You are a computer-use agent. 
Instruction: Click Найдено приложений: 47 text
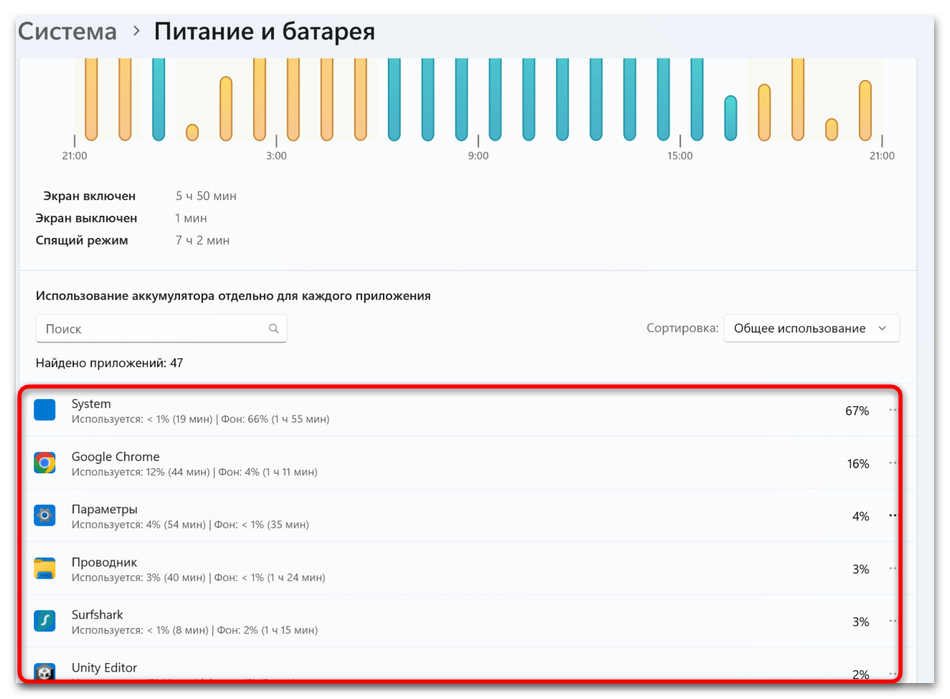point(109,363)
